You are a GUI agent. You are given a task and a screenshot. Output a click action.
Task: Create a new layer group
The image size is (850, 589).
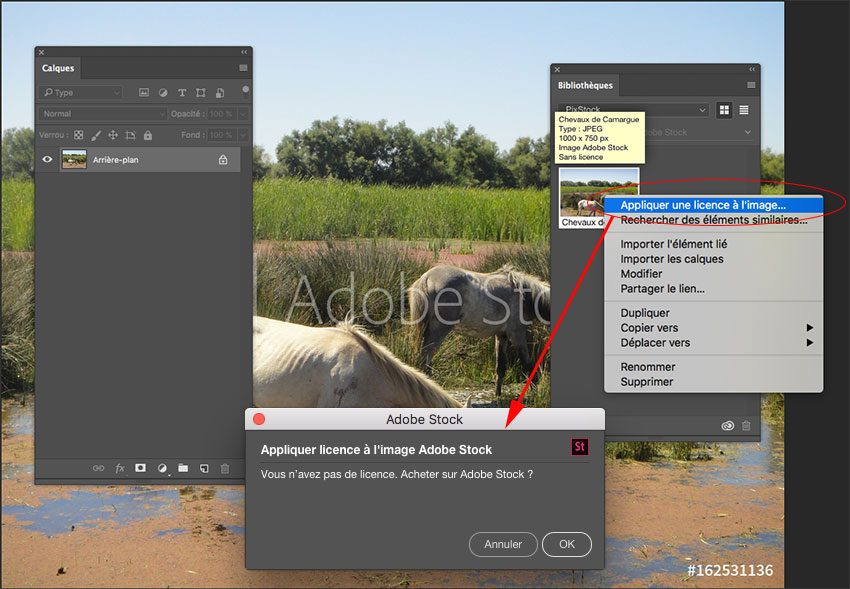(183, 468)
